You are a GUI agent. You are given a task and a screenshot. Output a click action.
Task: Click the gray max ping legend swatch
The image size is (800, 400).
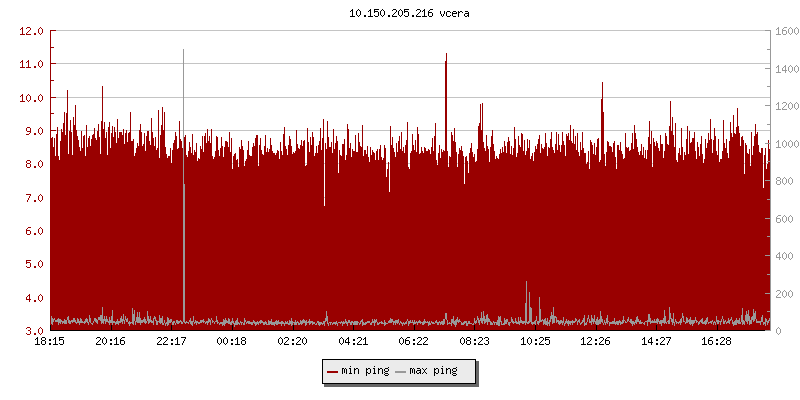[x=401, y=371]
